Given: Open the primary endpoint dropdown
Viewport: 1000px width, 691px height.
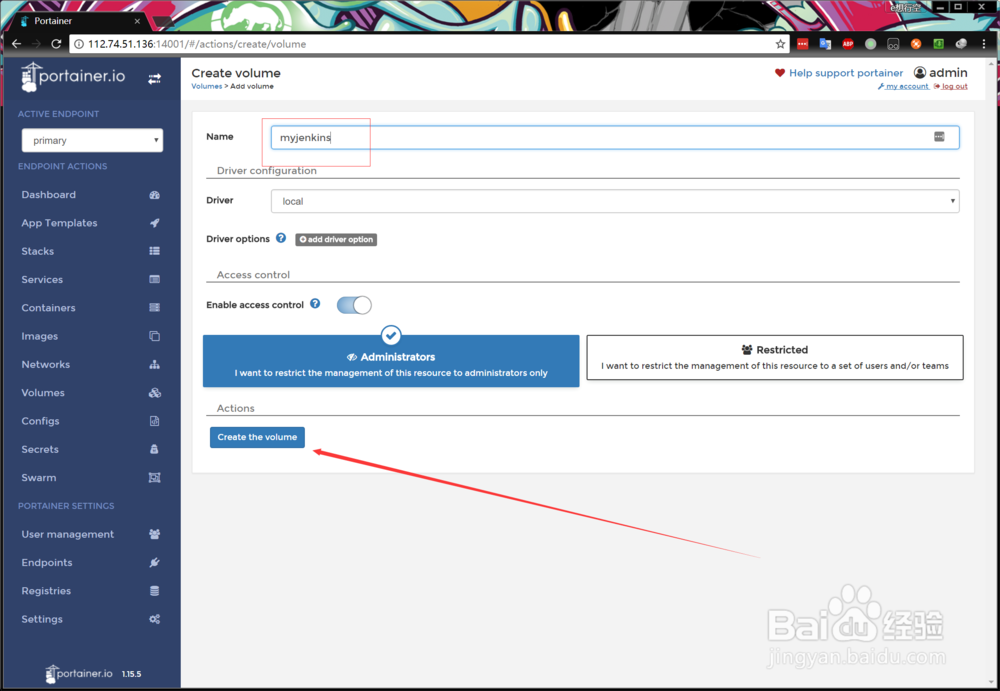Looking at the screenshot, I should tap(92, 140).
